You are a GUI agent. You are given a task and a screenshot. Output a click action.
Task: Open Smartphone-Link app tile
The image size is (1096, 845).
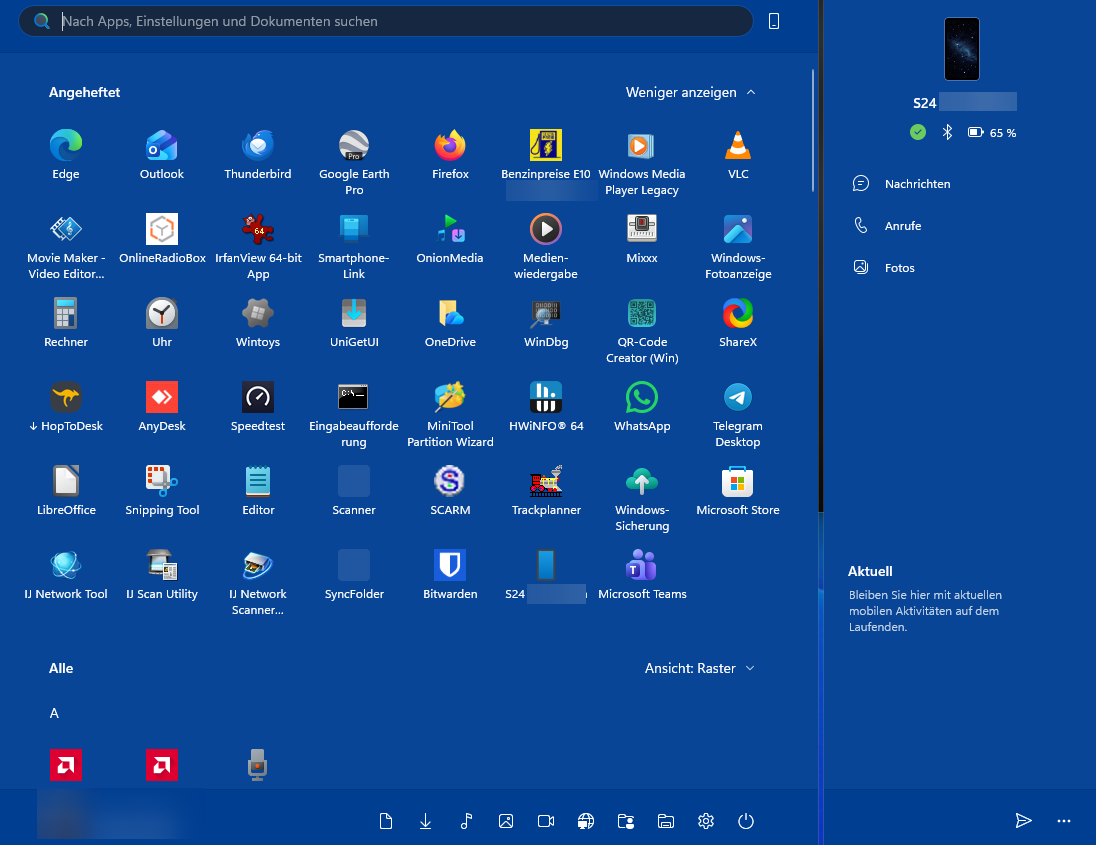(x=354, y=247)
